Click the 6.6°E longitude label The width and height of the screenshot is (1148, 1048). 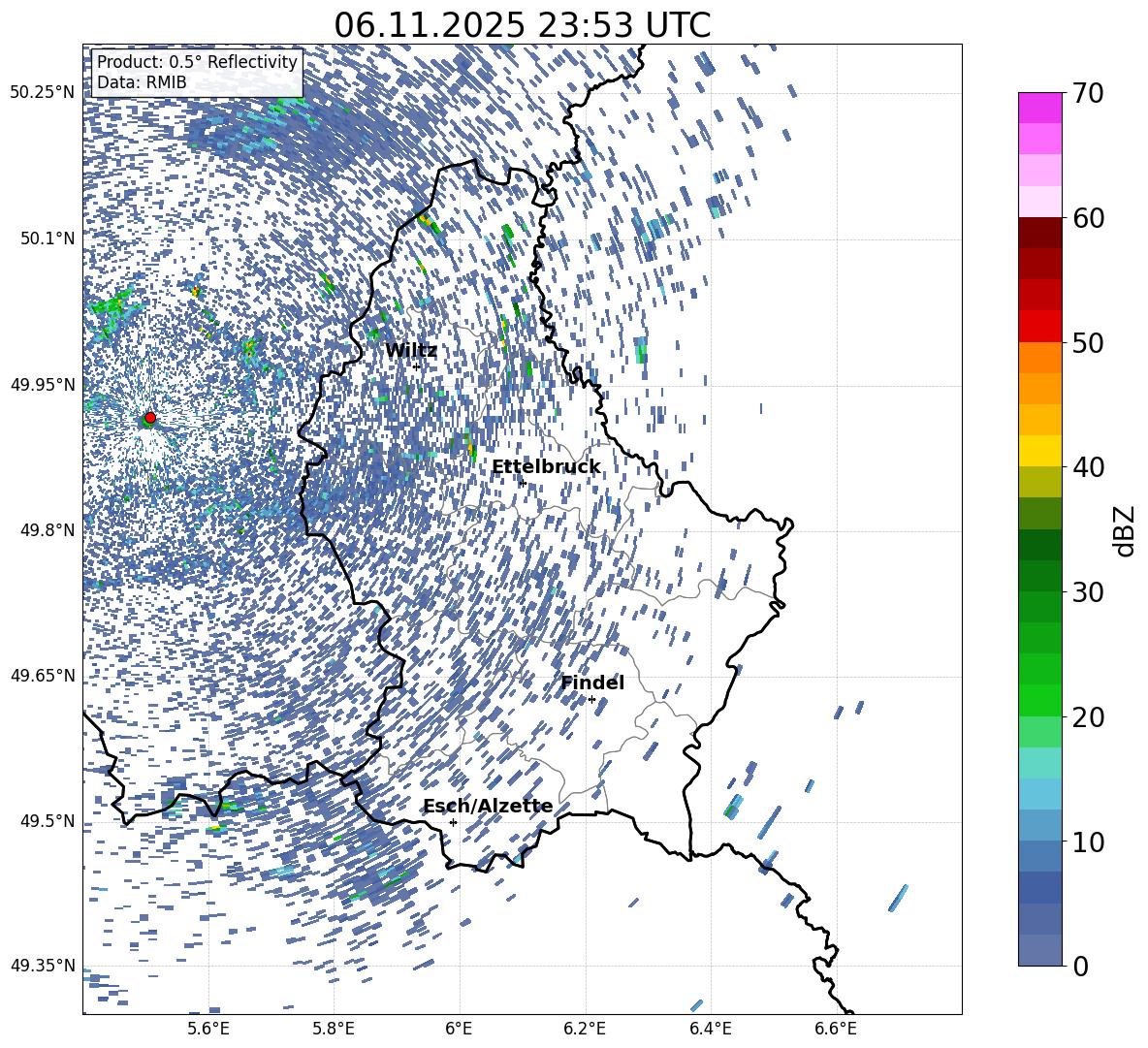point(836,1029)
